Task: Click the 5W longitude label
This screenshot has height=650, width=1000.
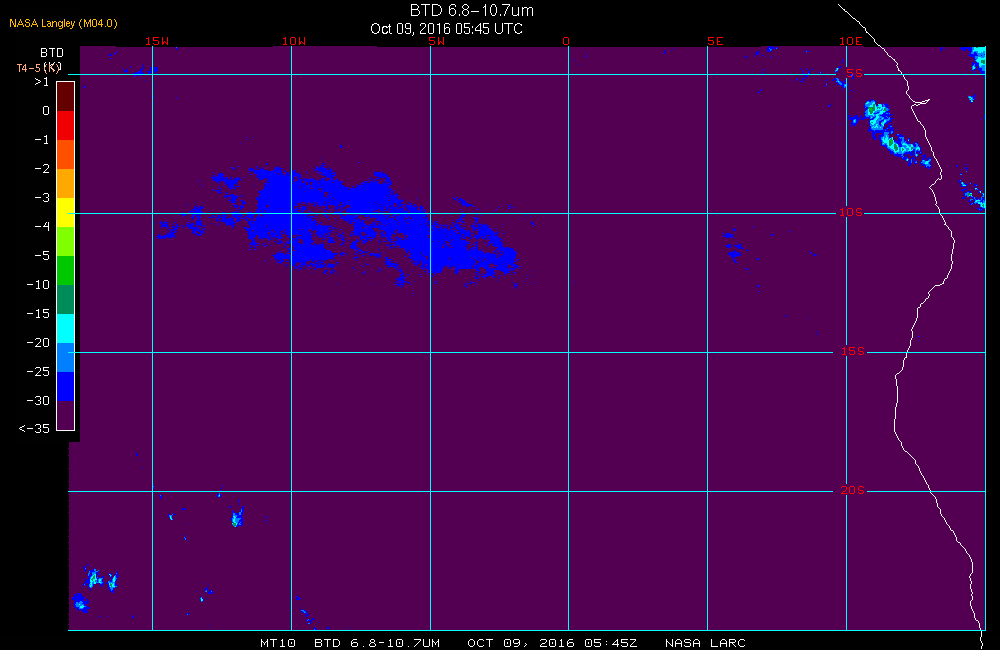Action: click(436, 41)
